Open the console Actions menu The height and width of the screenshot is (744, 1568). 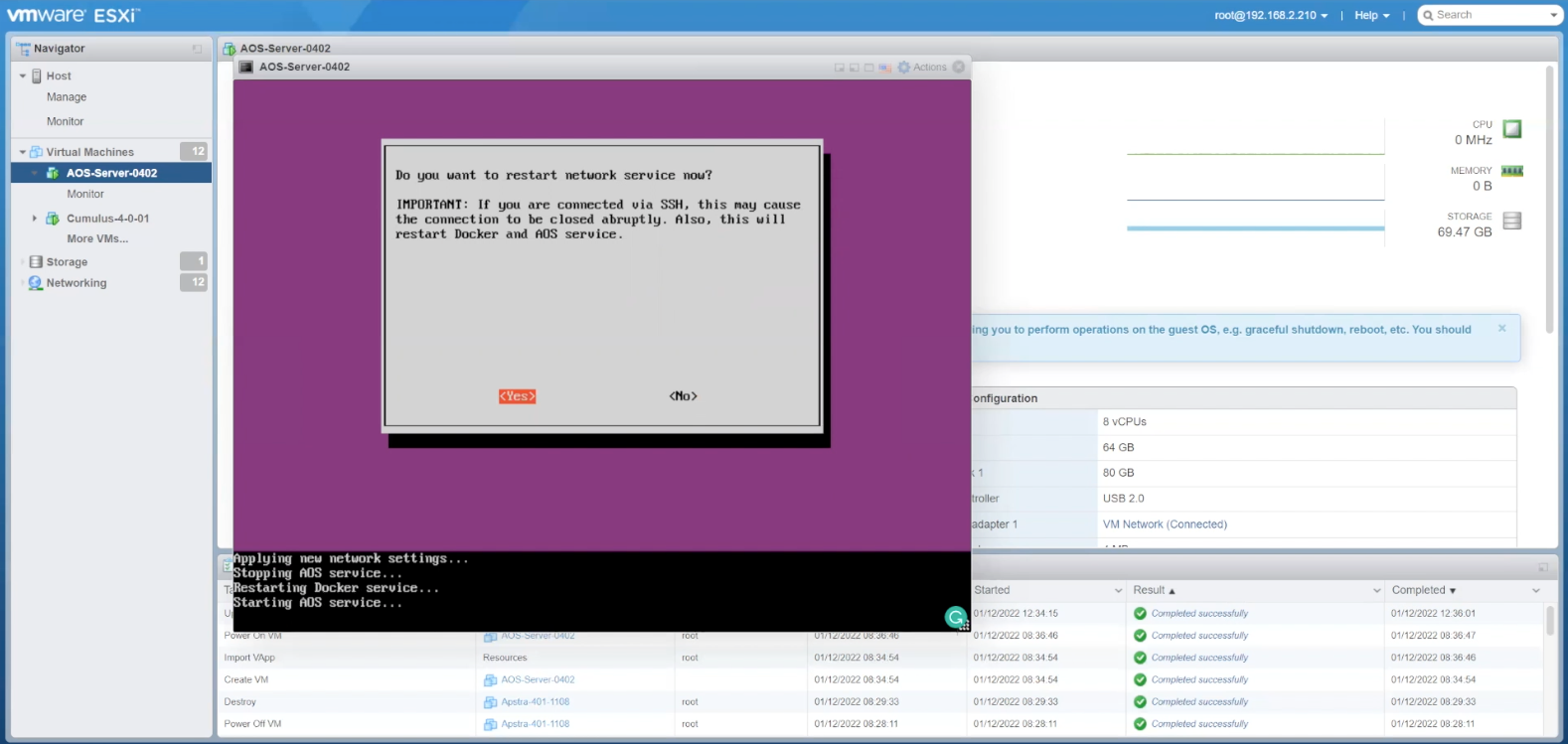tap(922, 68)
